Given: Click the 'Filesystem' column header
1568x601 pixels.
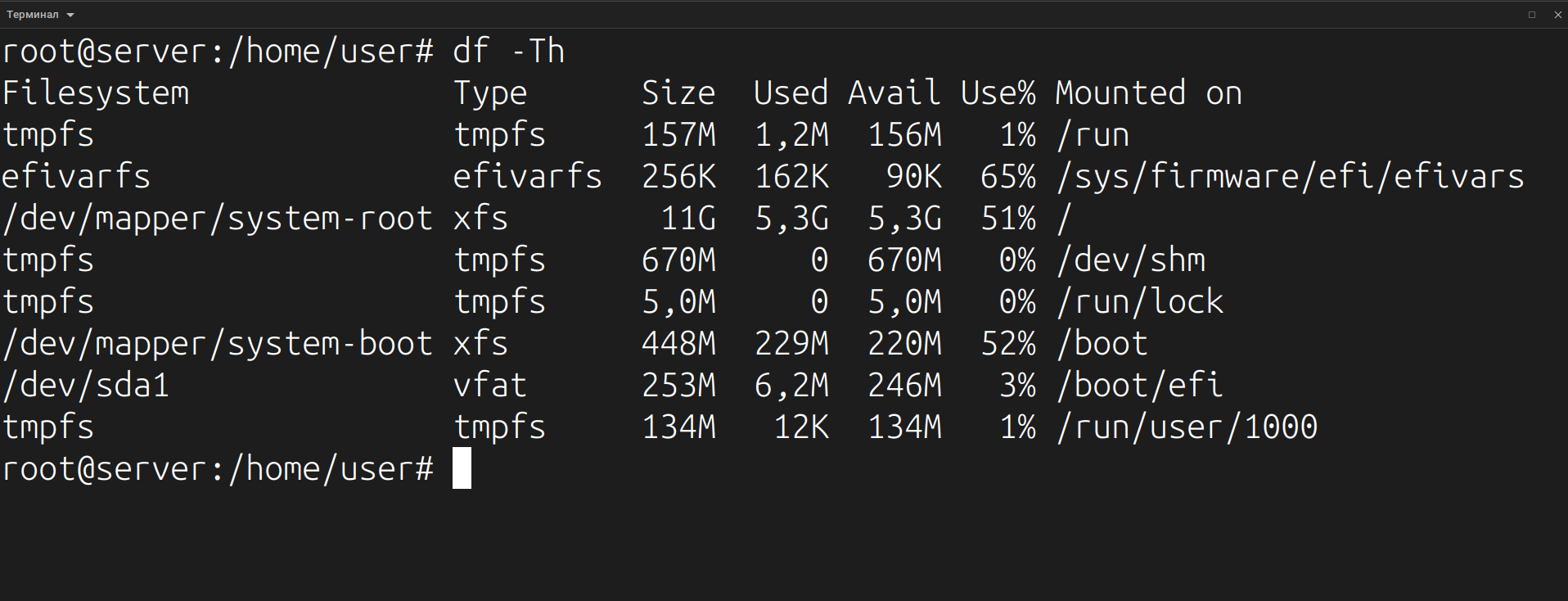Looking at the screenshot, I should [x=96, y=93].
